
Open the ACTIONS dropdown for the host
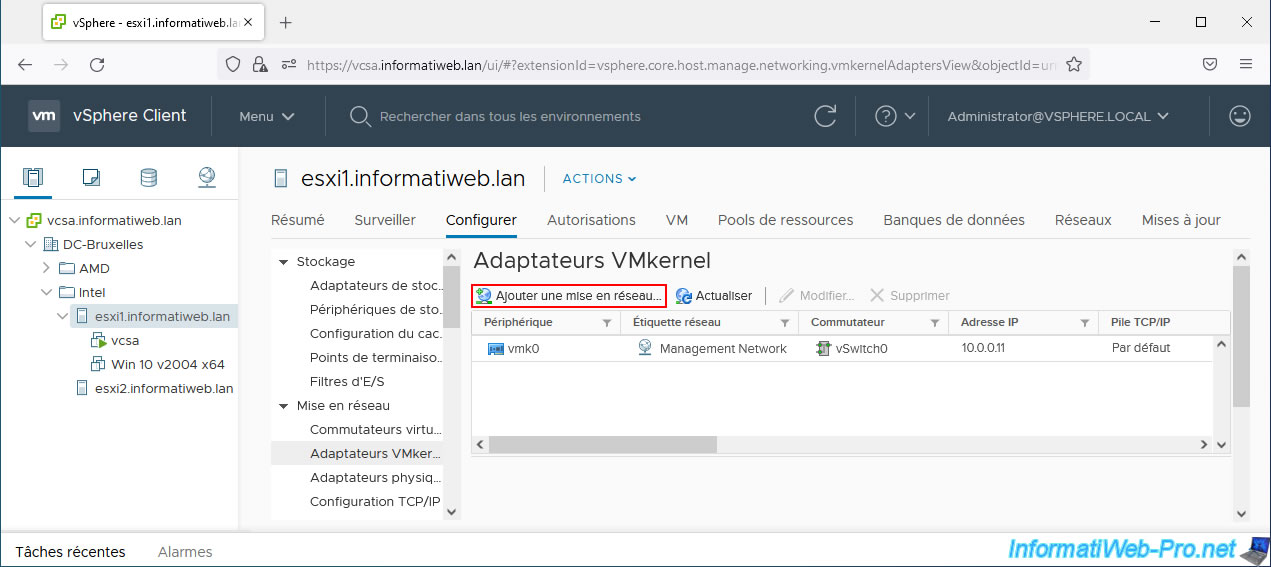(600, 179)
